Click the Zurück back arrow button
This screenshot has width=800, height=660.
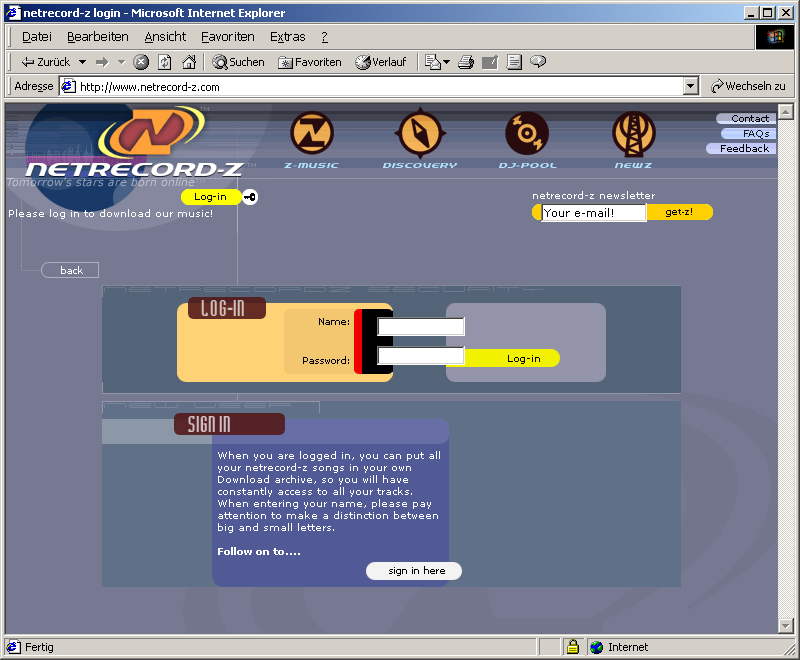[45, 62]
